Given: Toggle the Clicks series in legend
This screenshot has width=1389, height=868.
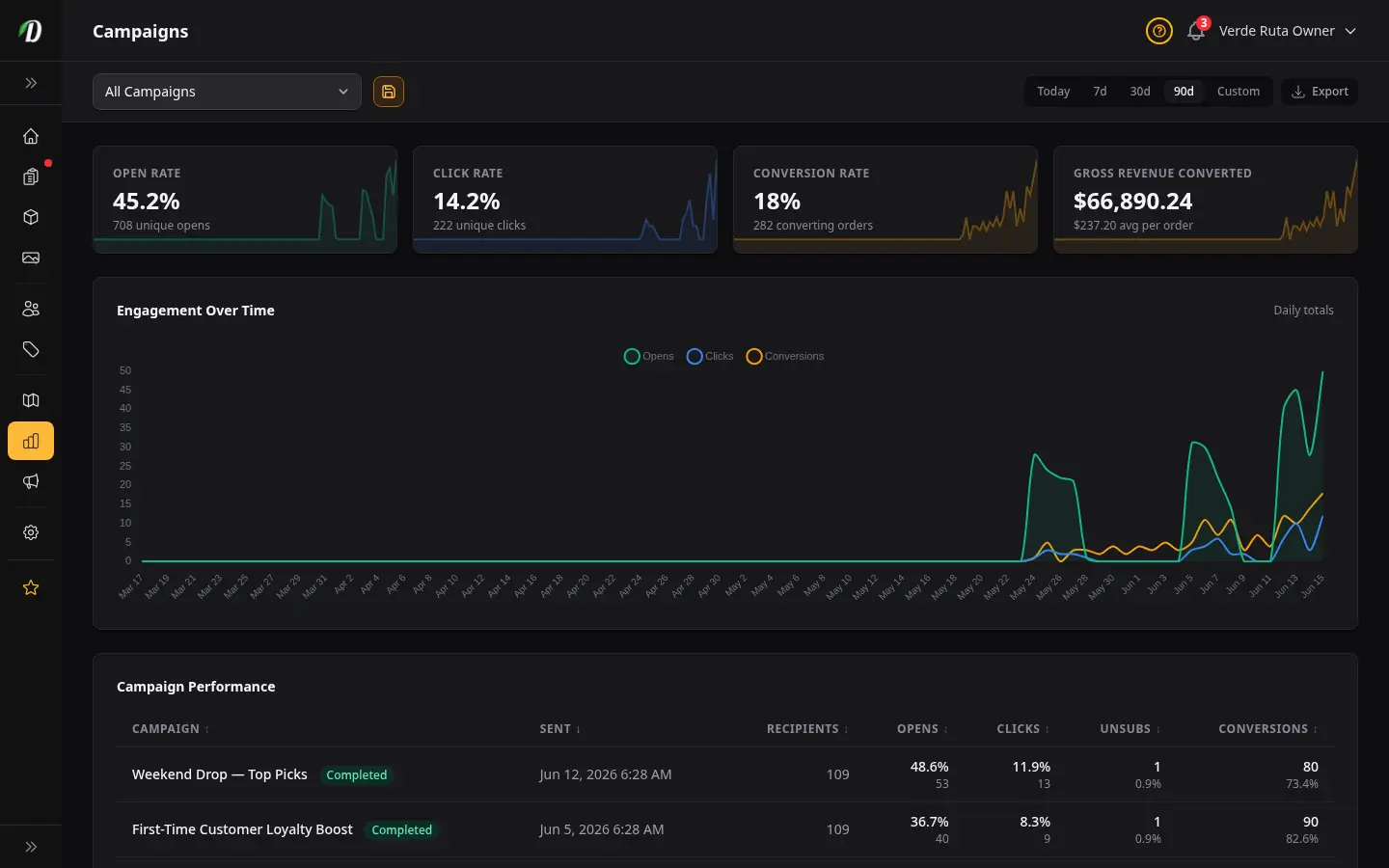Looking at the screenshot, I should coord(710,356).
